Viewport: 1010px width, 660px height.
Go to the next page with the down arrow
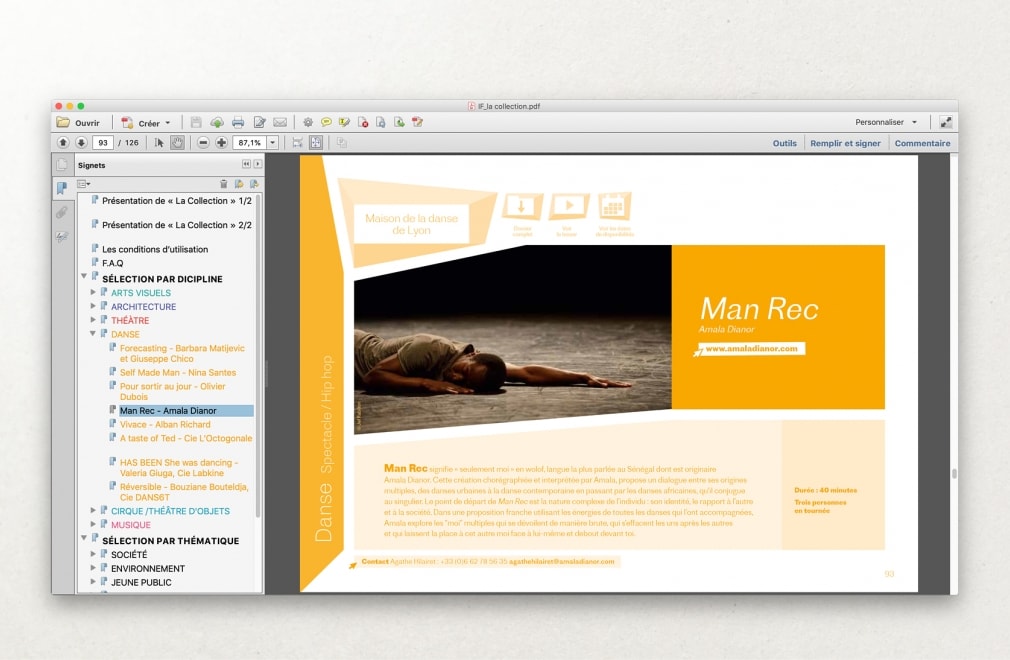click(x=81, y=143)
